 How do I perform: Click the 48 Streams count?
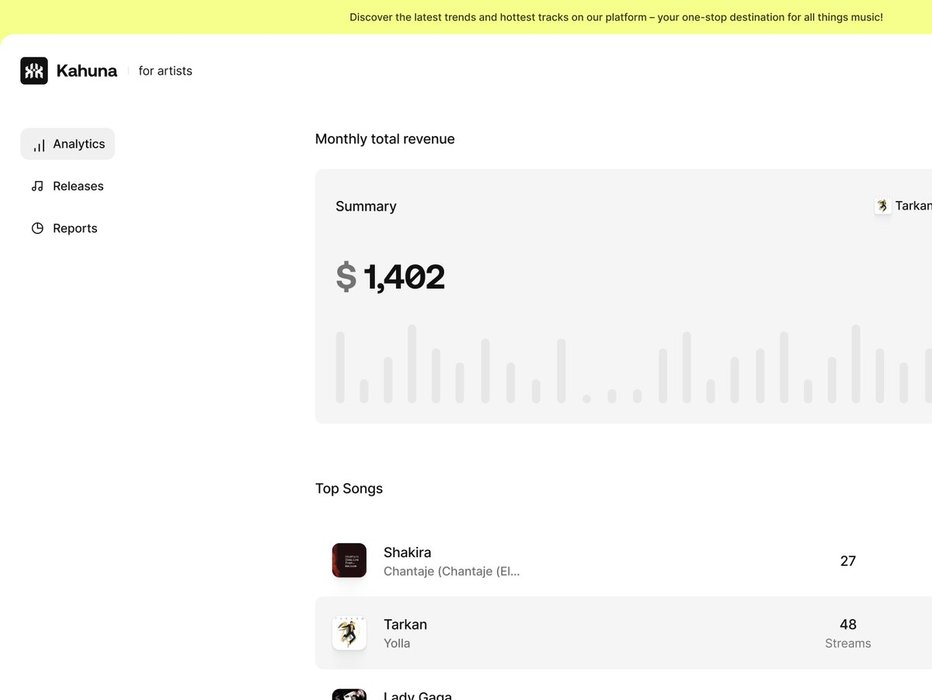[848, 633]
